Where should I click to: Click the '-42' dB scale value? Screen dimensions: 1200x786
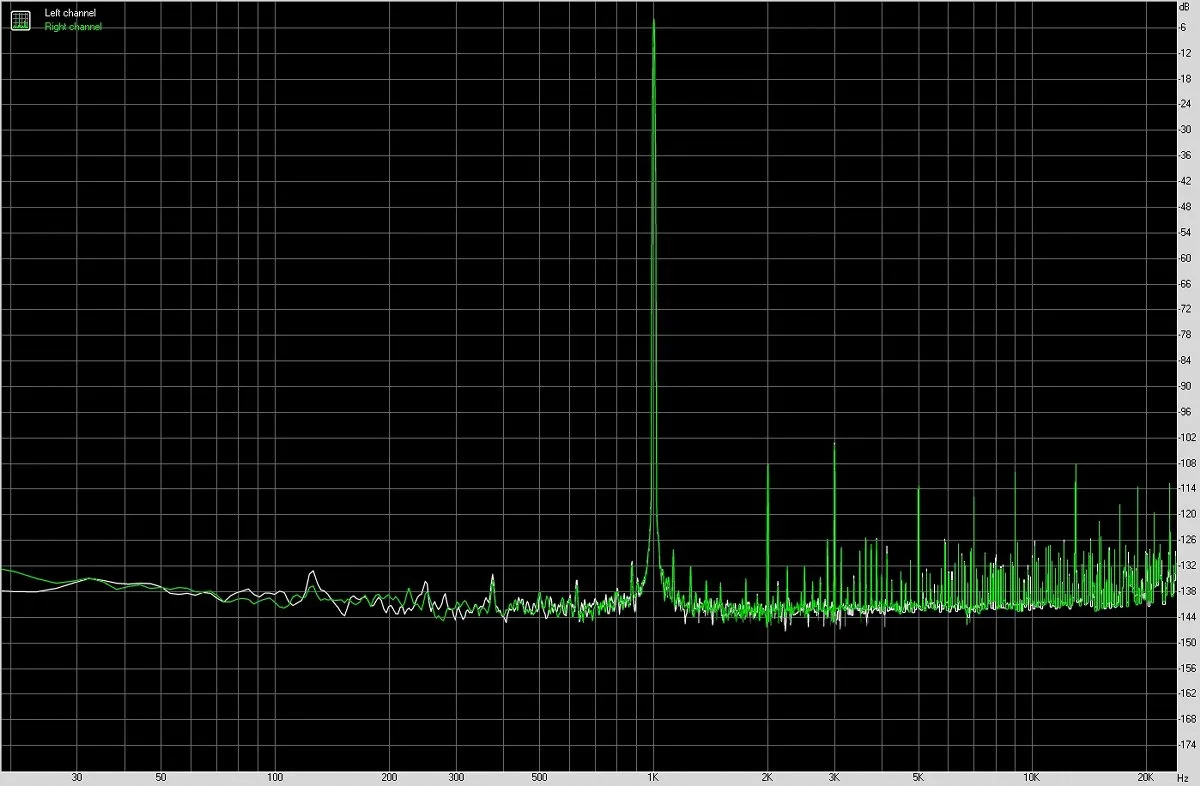[1184, 181]
